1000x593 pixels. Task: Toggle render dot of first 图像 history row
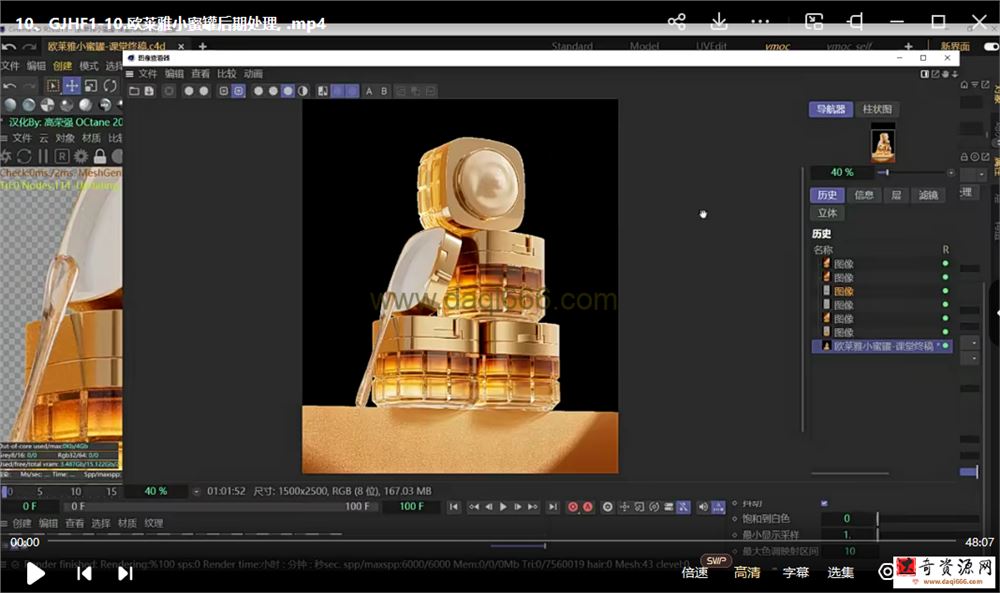[945, 263]
